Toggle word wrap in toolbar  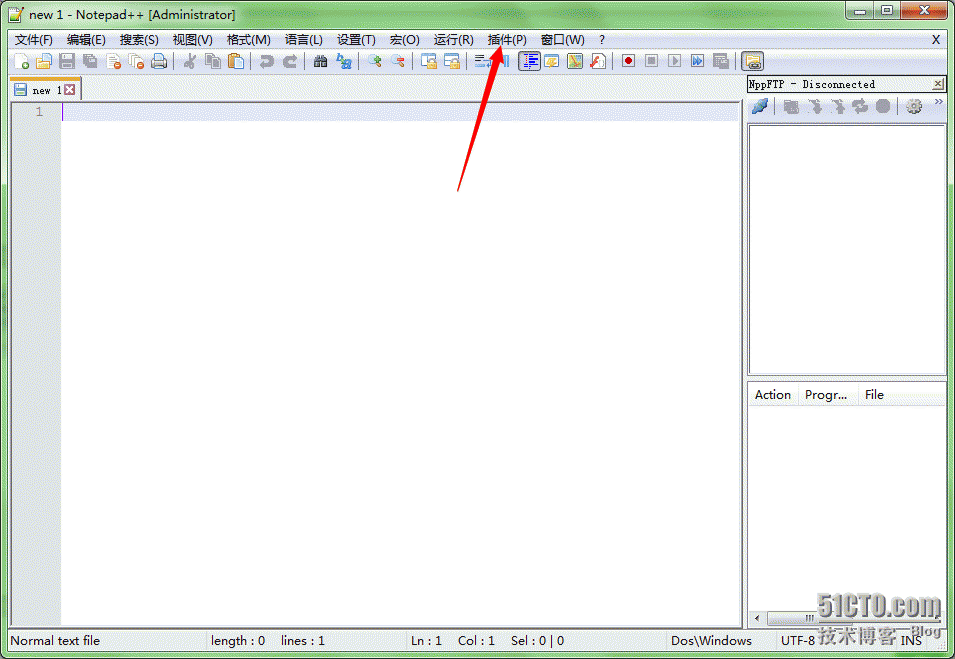coord(482,62)
